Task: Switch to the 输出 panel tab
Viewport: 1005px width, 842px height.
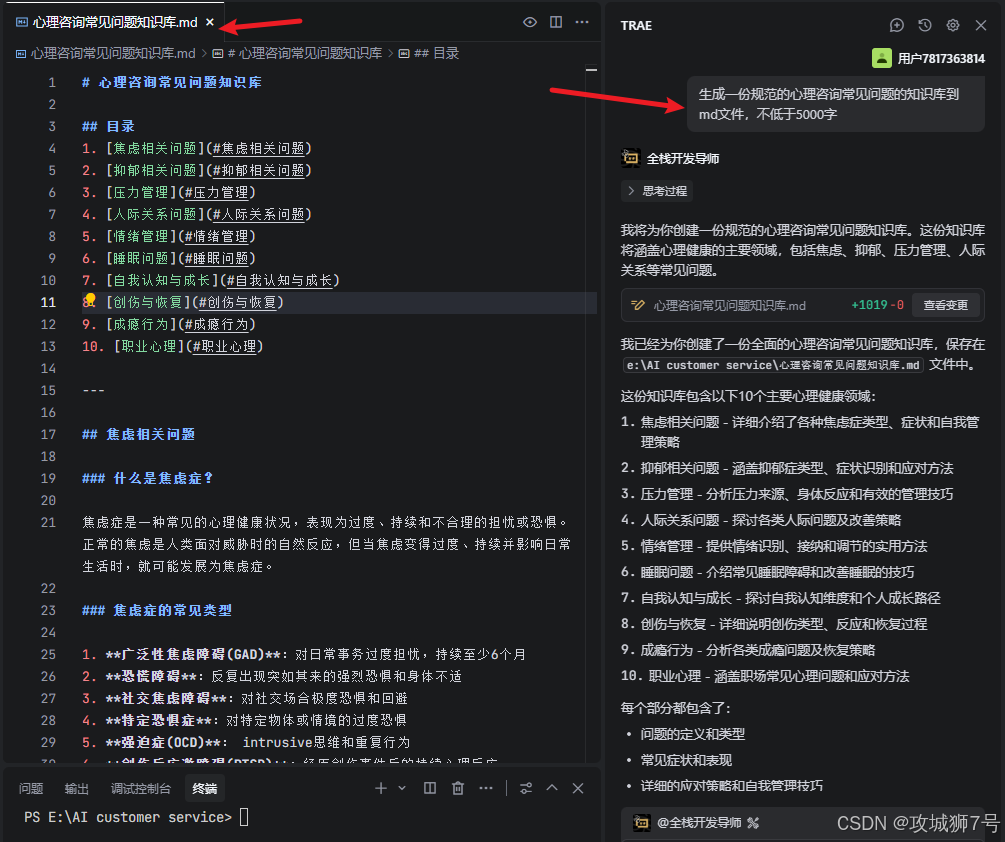Action: [x=76, y=789]
